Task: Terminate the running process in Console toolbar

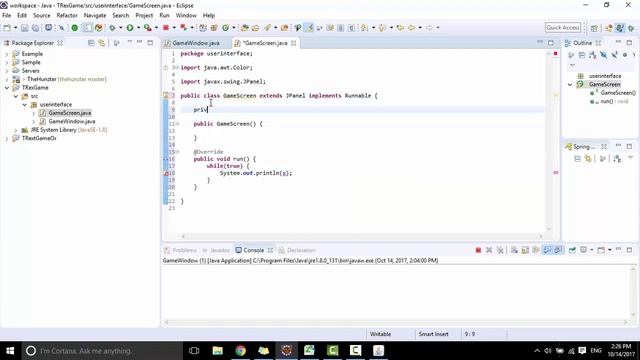Action: click(478, 250)
